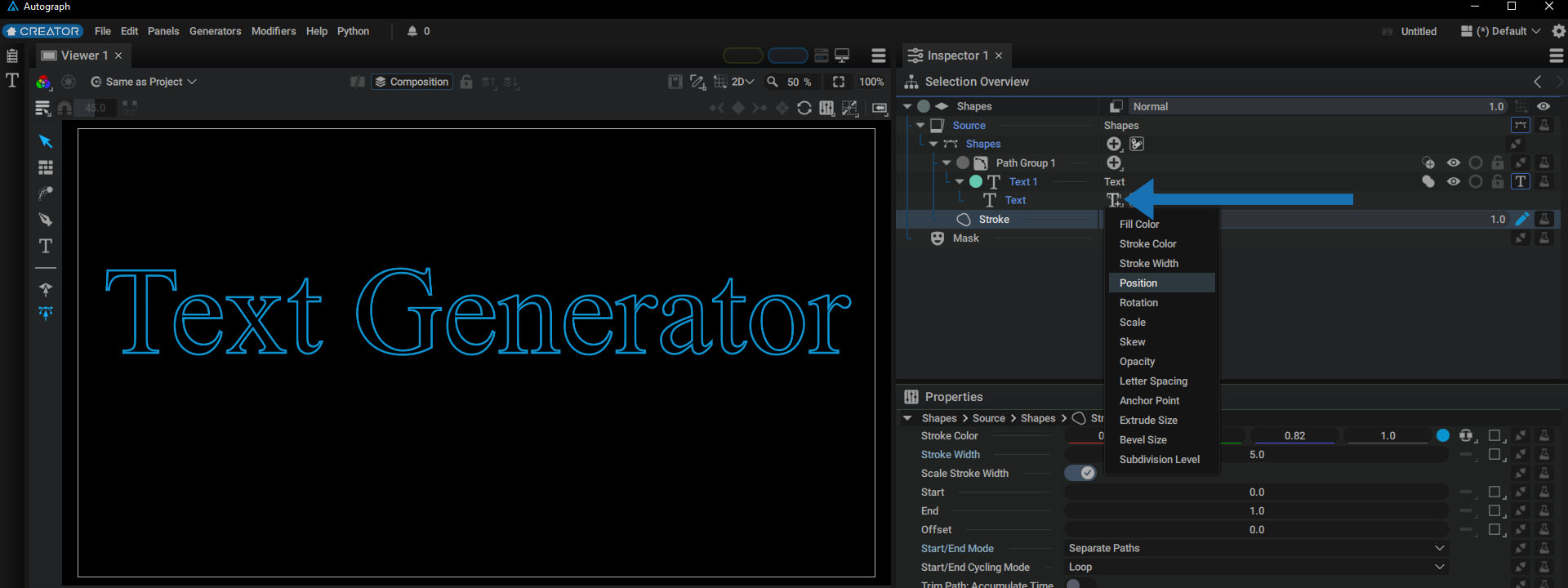Image resolution: width=1568 pixels, height=588 pixels.
Task: Click the Composition button
Action: click(412, 82)
